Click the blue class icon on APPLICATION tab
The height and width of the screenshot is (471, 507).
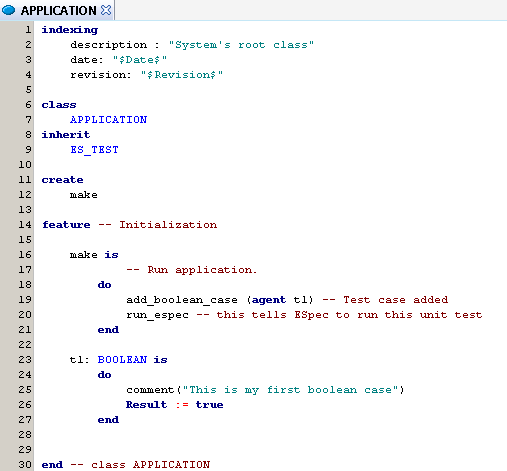click(8, 10)
